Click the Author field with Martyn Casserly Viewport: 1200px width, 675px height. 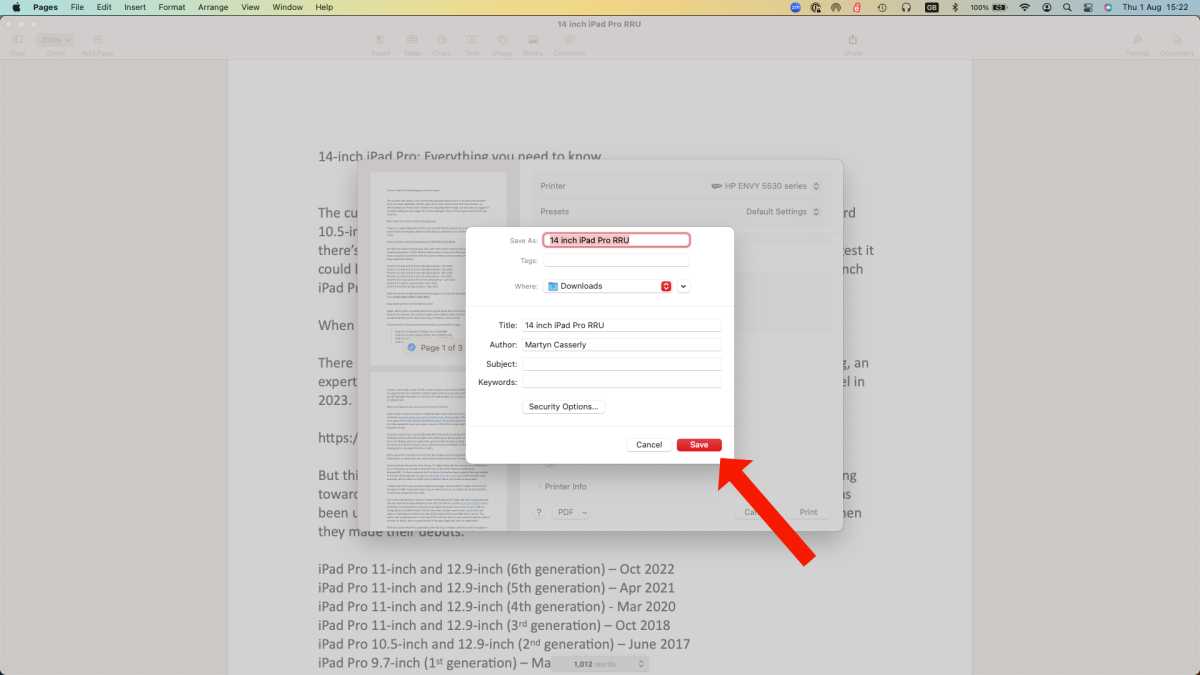(x=621, y=344)
